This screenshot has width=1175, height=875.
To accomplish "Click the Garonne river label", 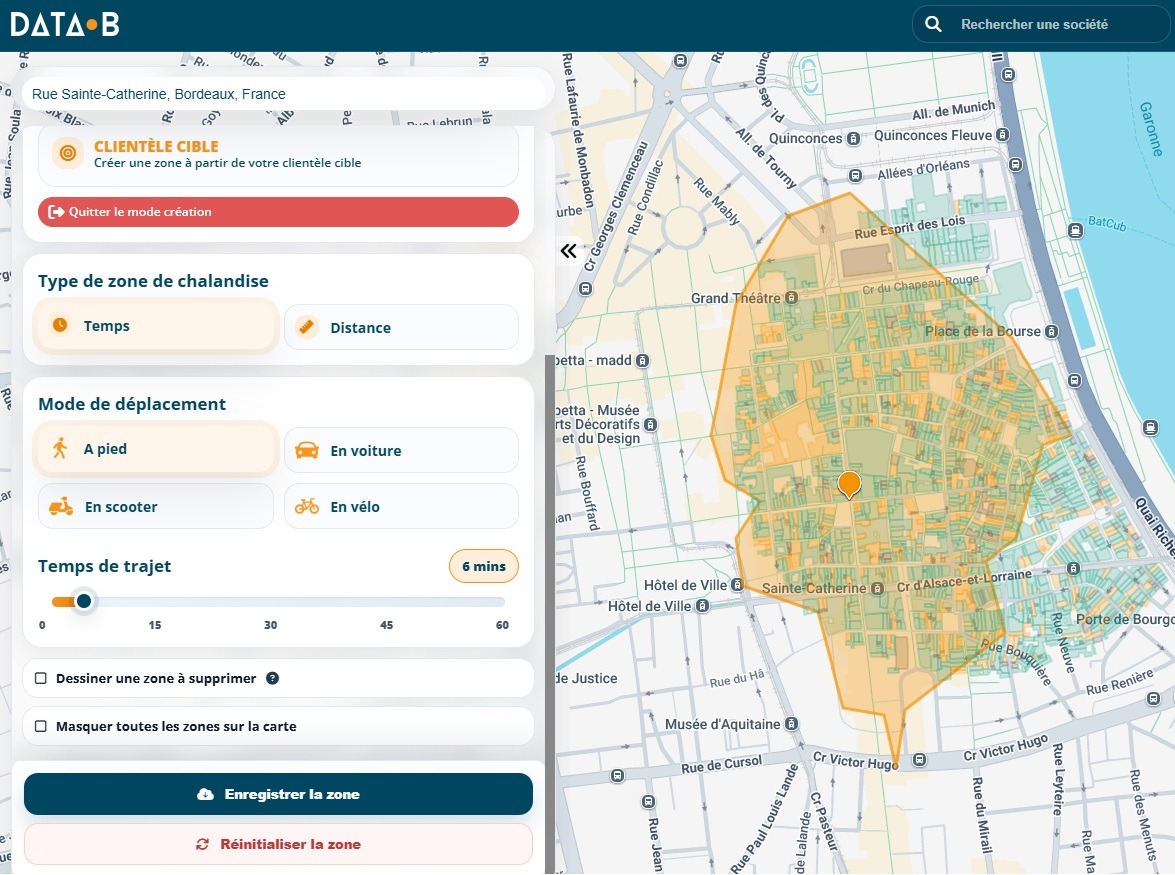I will 1151,130.
